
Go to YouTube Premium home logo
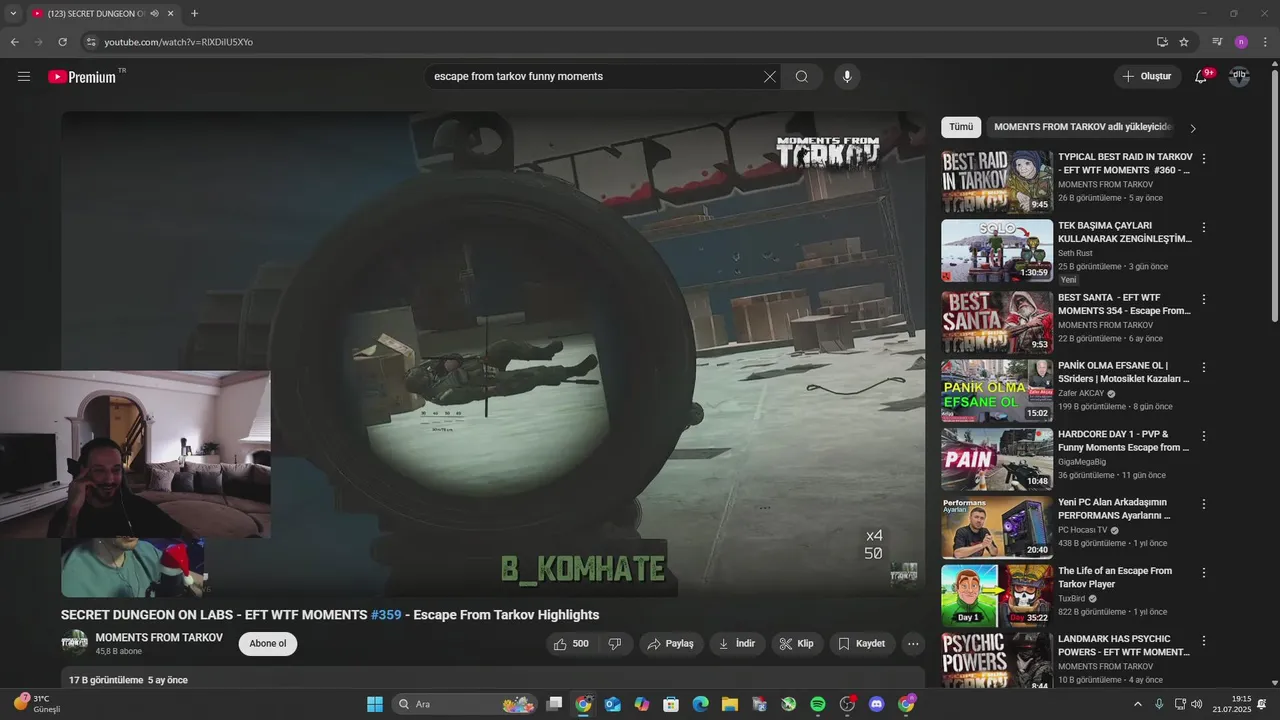pyautogui.click(x=82, y=77)
